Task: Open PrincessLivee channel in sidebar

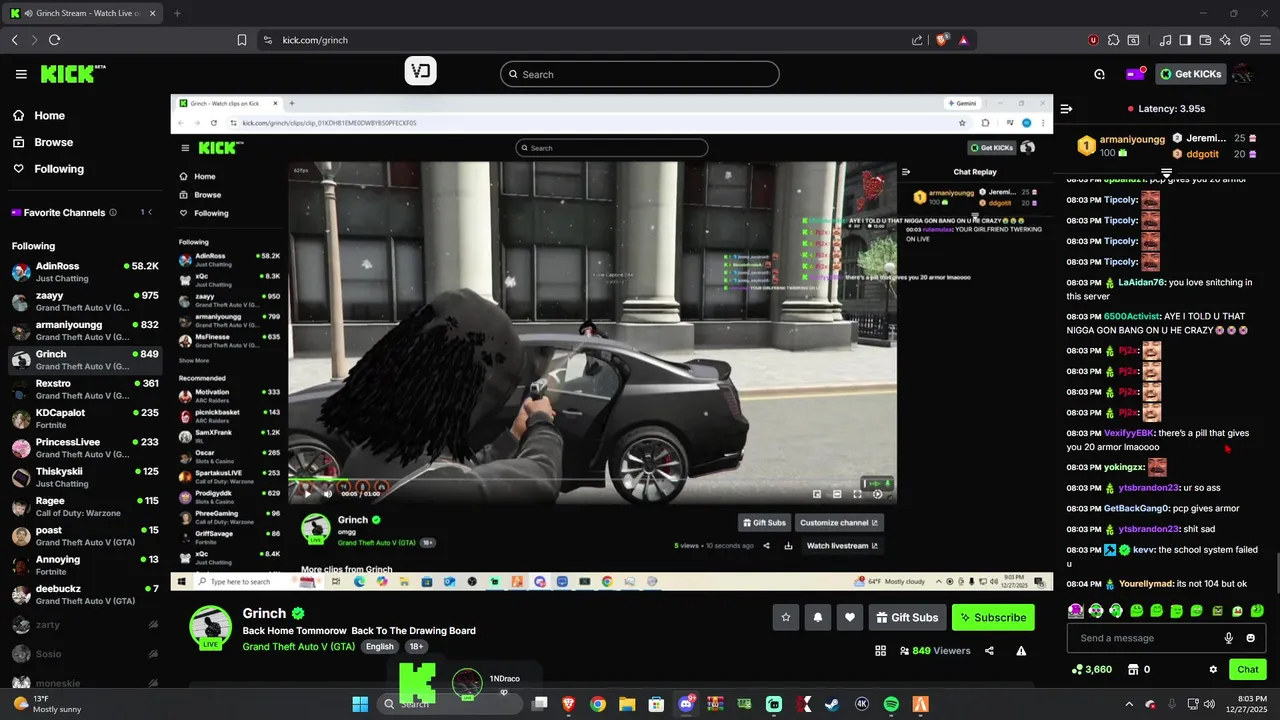Action: click(x=85, y=448)
